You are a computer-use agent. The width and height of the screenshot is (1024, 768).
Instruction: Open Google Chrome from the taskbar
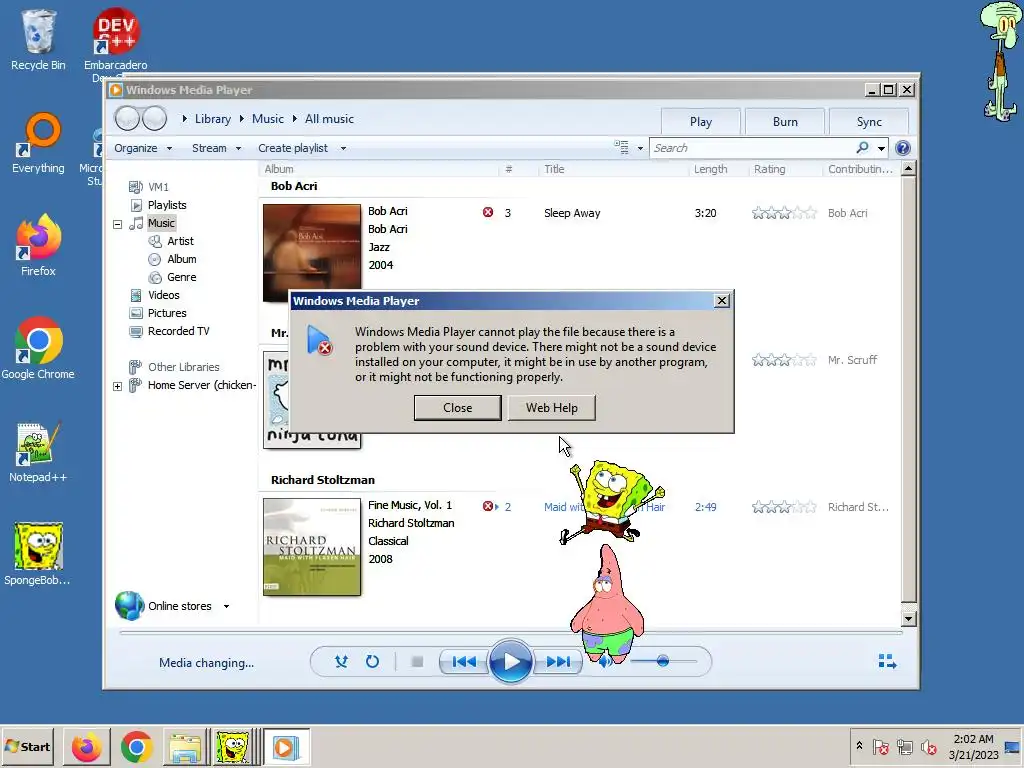click(x=136, y=747)
